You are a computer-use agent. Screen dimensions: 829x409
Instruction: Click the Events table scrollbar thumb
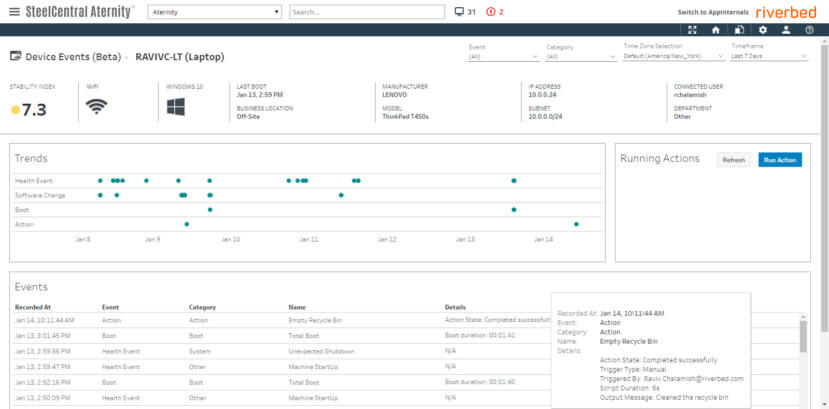tap(803, 337)
